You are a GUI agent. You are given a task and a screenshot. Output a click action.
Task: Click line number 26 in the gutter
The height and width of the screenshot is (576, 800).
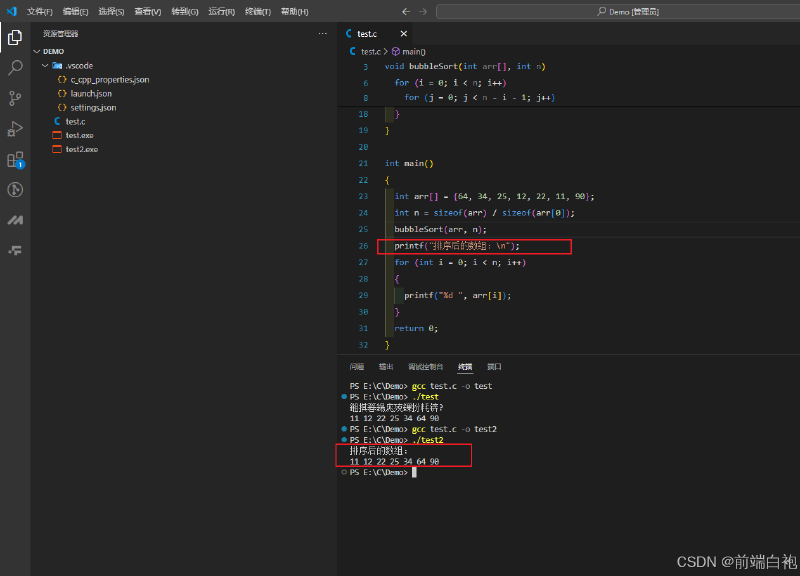[363, 246]
